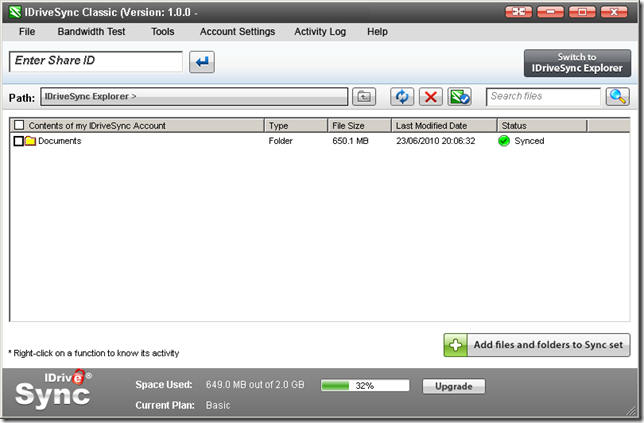Click the green Synced status icon

(504, 141)
